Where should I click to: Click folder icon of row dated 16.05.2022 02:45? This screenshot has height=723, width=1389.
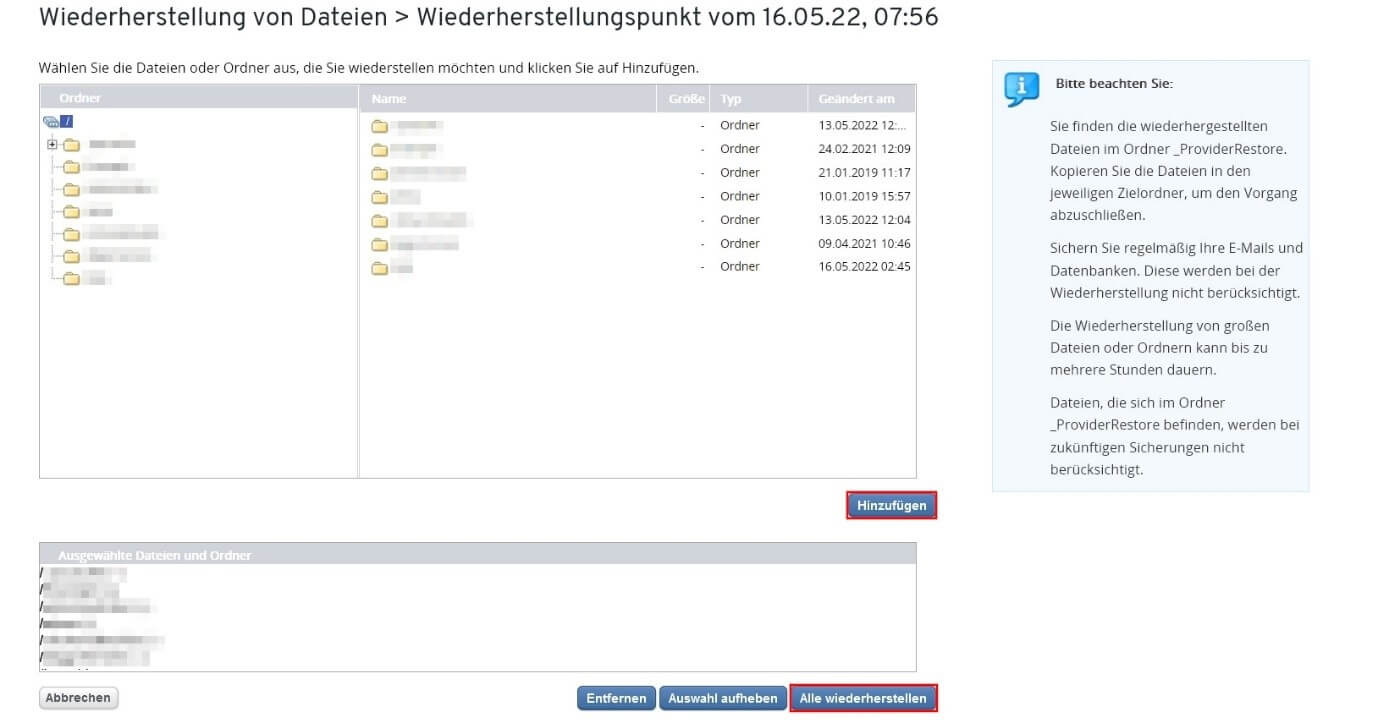(x=379, y=267)
